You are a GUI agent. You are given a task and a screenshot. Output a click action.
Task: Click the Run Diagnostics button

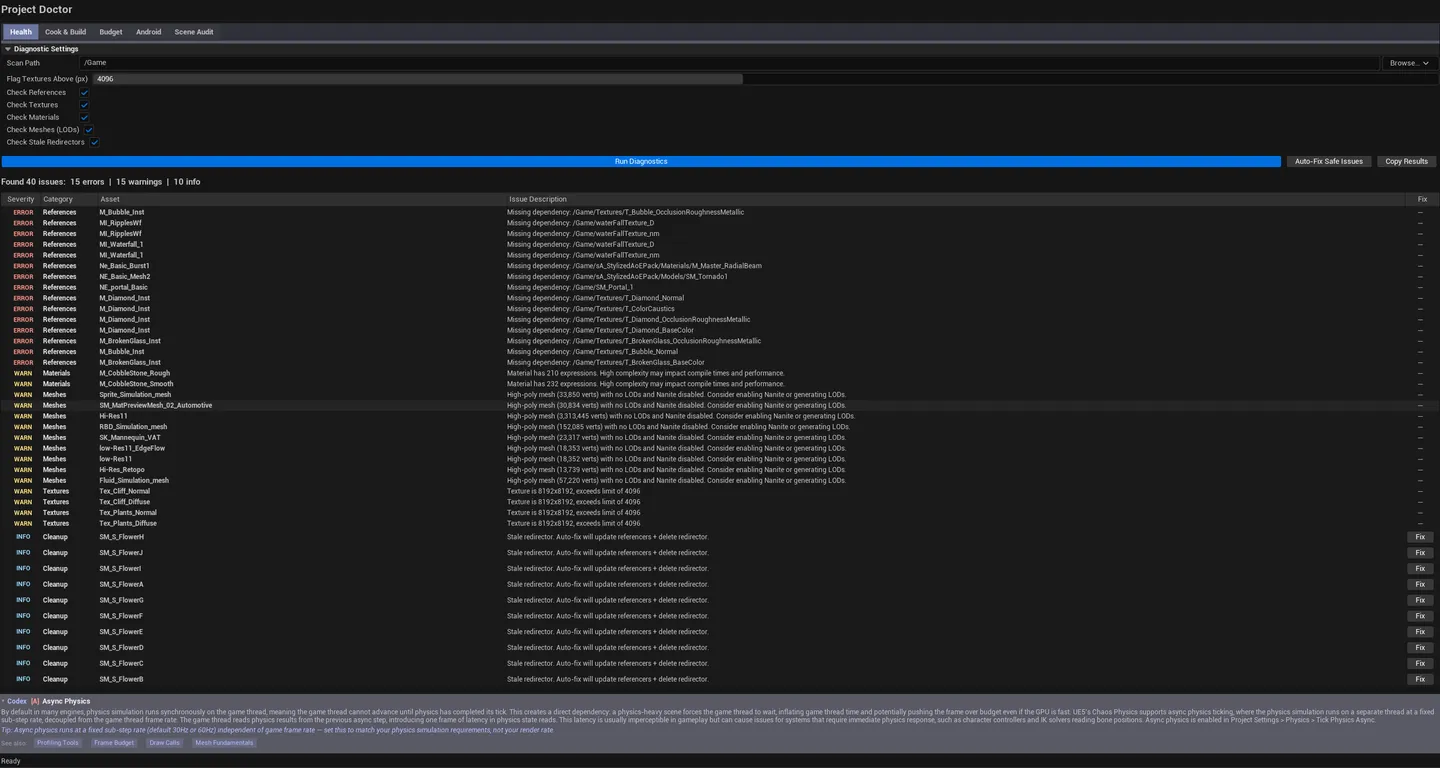coord(641,161)
